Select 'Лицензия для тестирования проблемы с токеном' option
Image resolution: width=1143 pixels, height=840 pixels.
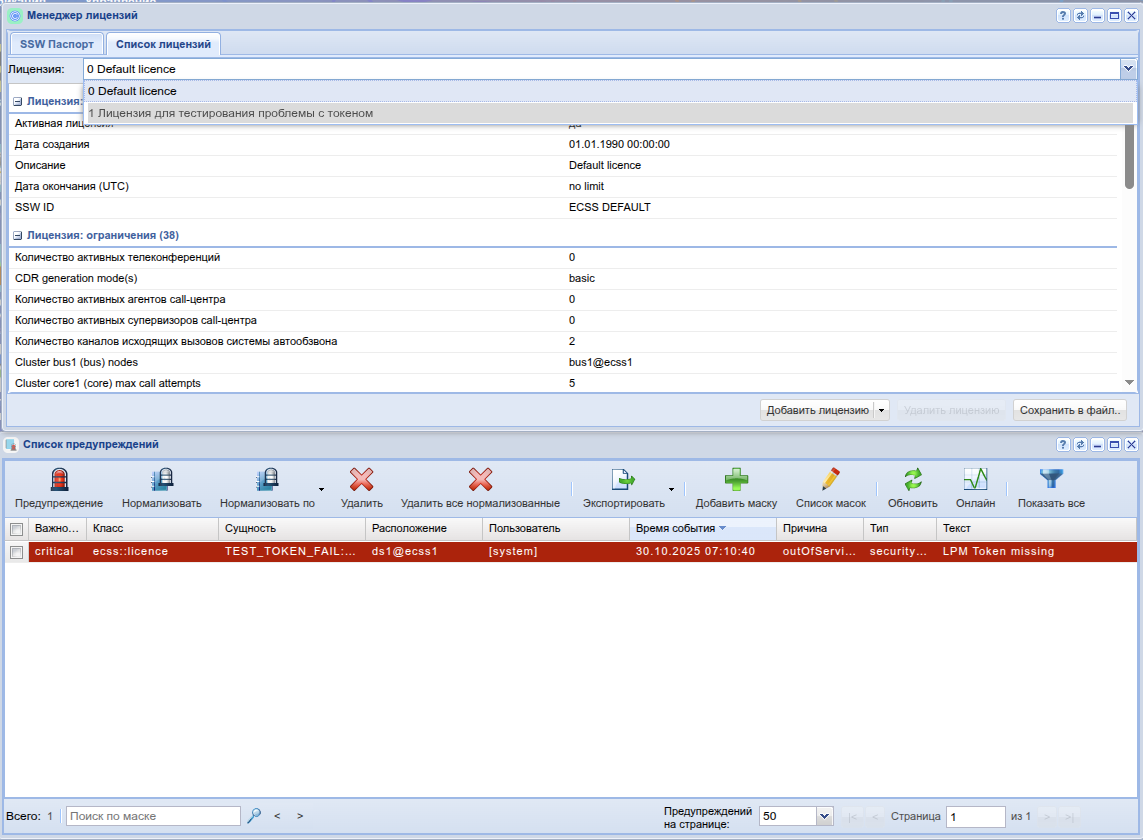[609, 113]
